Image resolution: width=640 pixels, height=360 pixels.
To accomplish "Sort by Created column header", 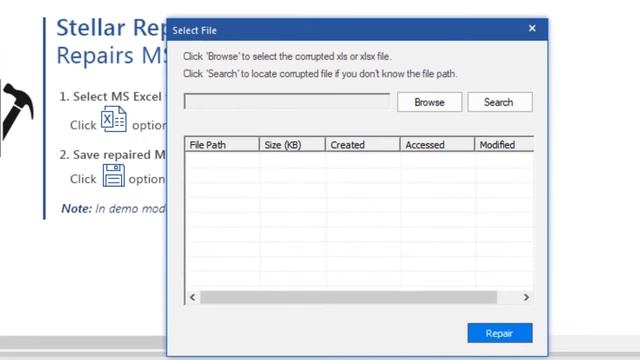I will tap(362, 144).
